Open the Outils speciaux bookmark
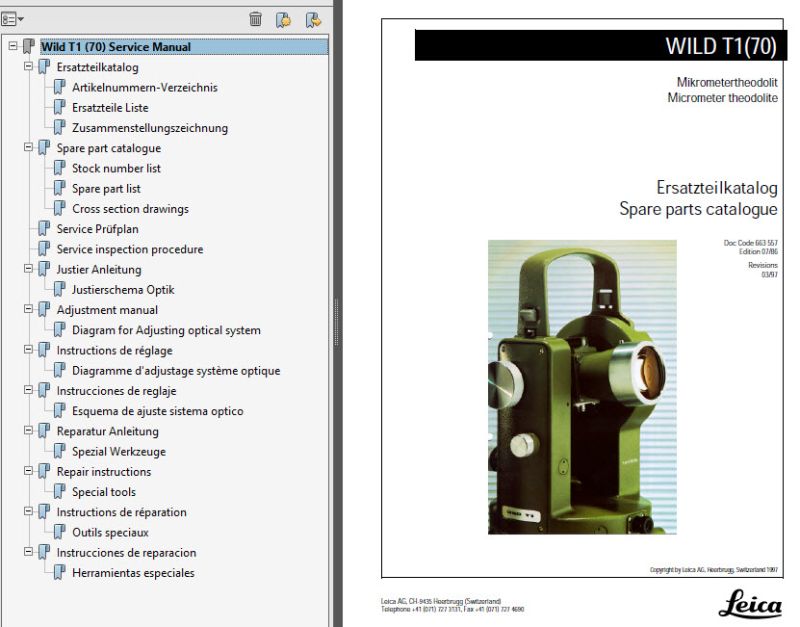800x627 pixels. [110, 533]
